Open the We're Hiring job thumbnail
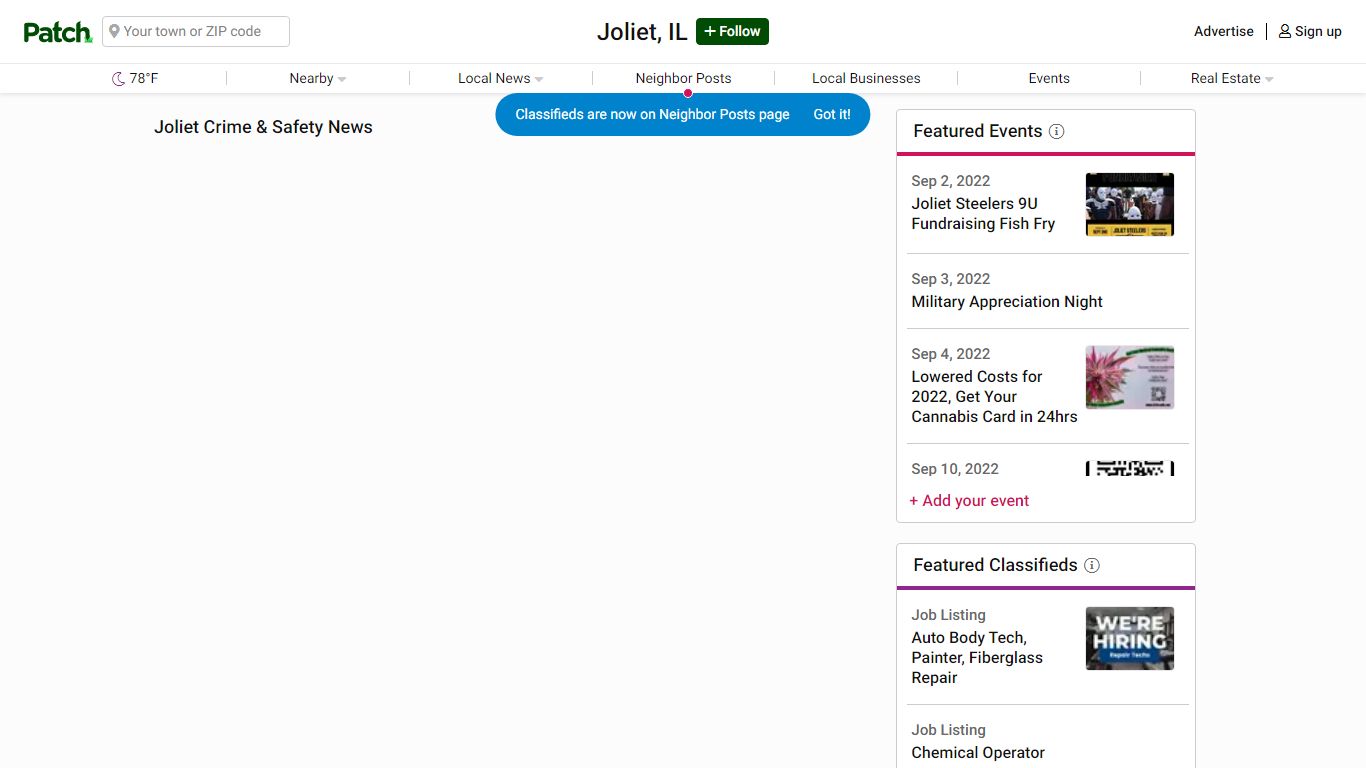 tap(1130, 638)
